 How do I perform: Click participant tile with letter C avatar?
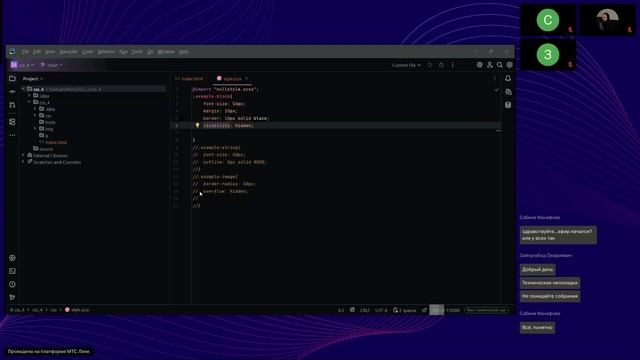(548, 20)
